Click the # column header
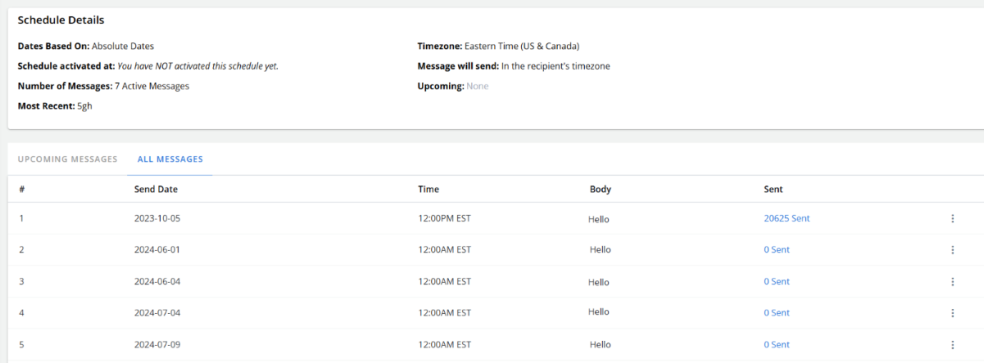This screenshot has height=363, width=984. pos(21,189)
